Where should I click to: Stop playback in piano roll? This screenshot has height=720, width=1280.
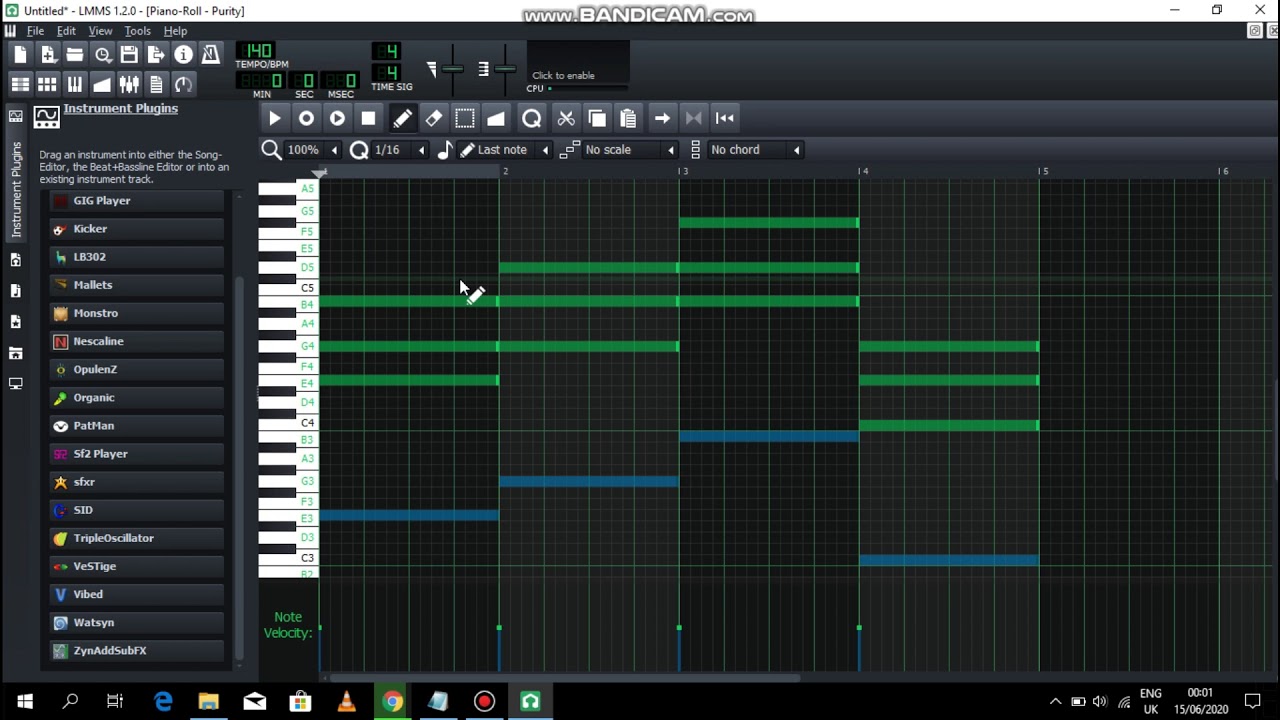click(x=368, y=118)
